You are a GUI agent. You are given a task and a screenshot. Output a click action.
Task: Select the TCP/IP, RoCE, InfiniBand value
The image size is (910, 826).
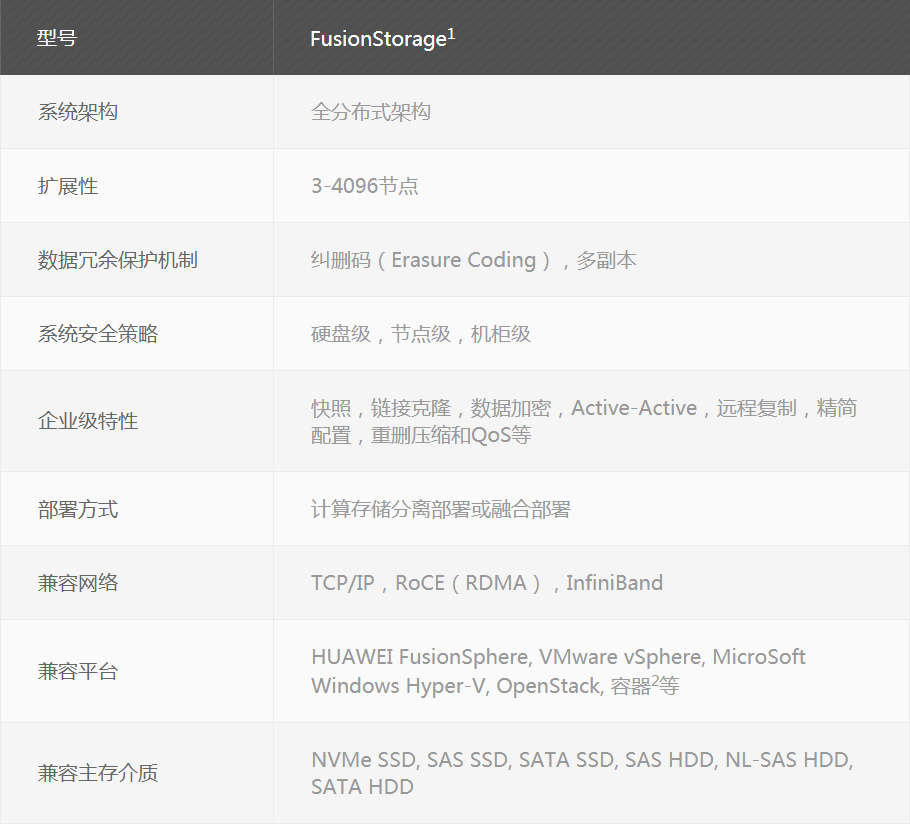[x=487, y=583]
